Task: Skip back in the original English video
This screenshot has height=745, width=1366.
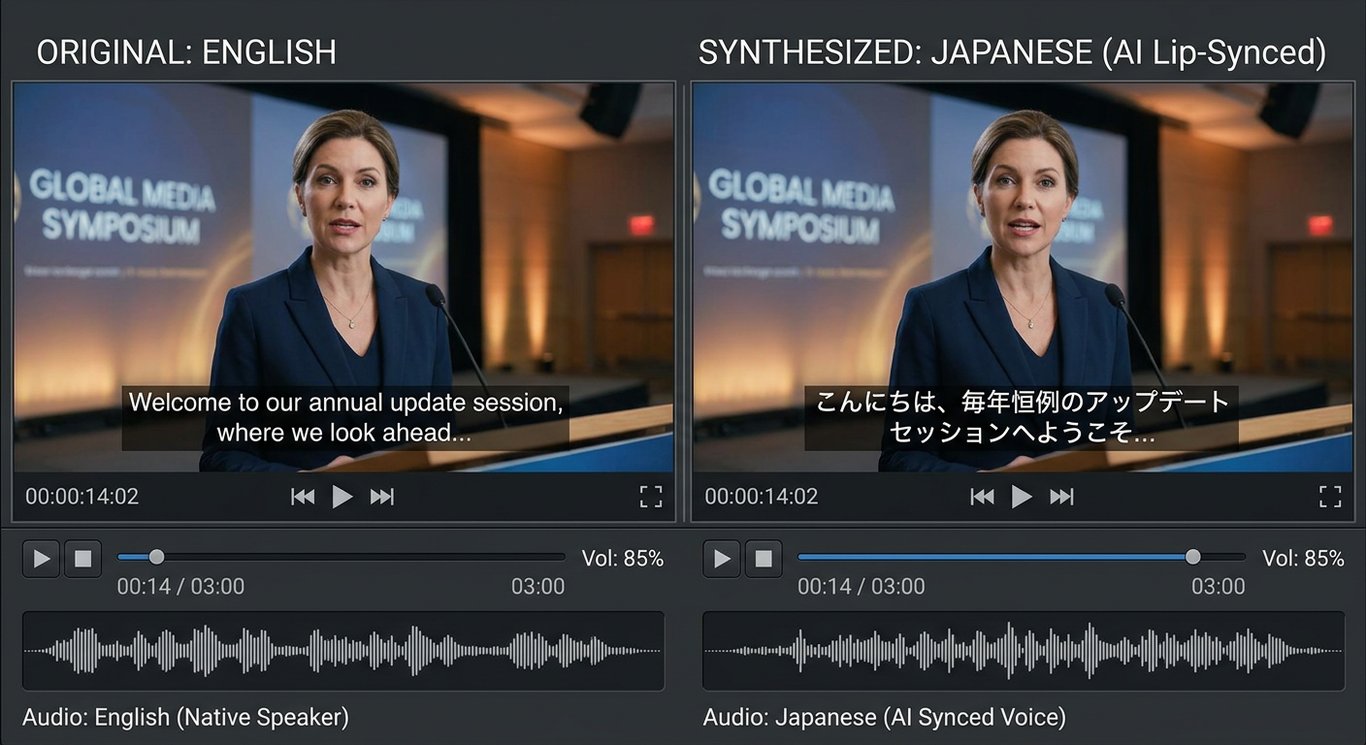Action: point(303,496)
